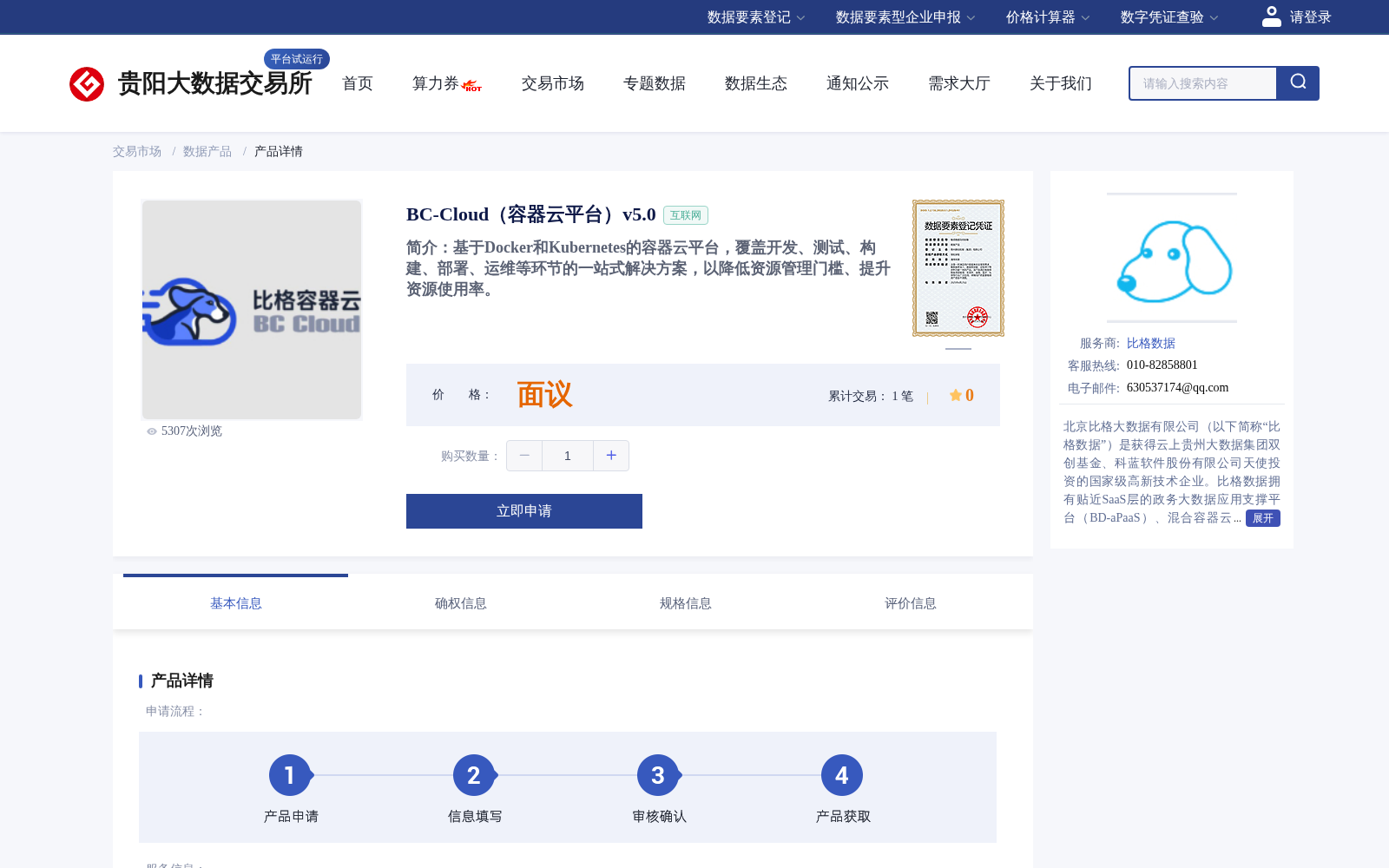The width and height of the screenshot is (1389, 868).
Task: Click the Guiyang exchange red logo icon
Action: pos(87,84)
